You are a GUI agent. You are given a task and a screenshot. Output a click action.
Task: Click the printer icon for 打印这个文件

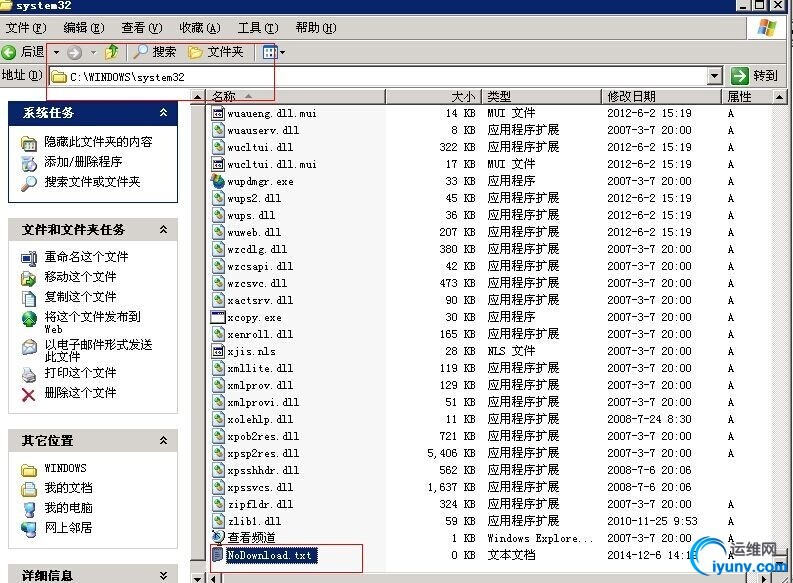point(29,374)
